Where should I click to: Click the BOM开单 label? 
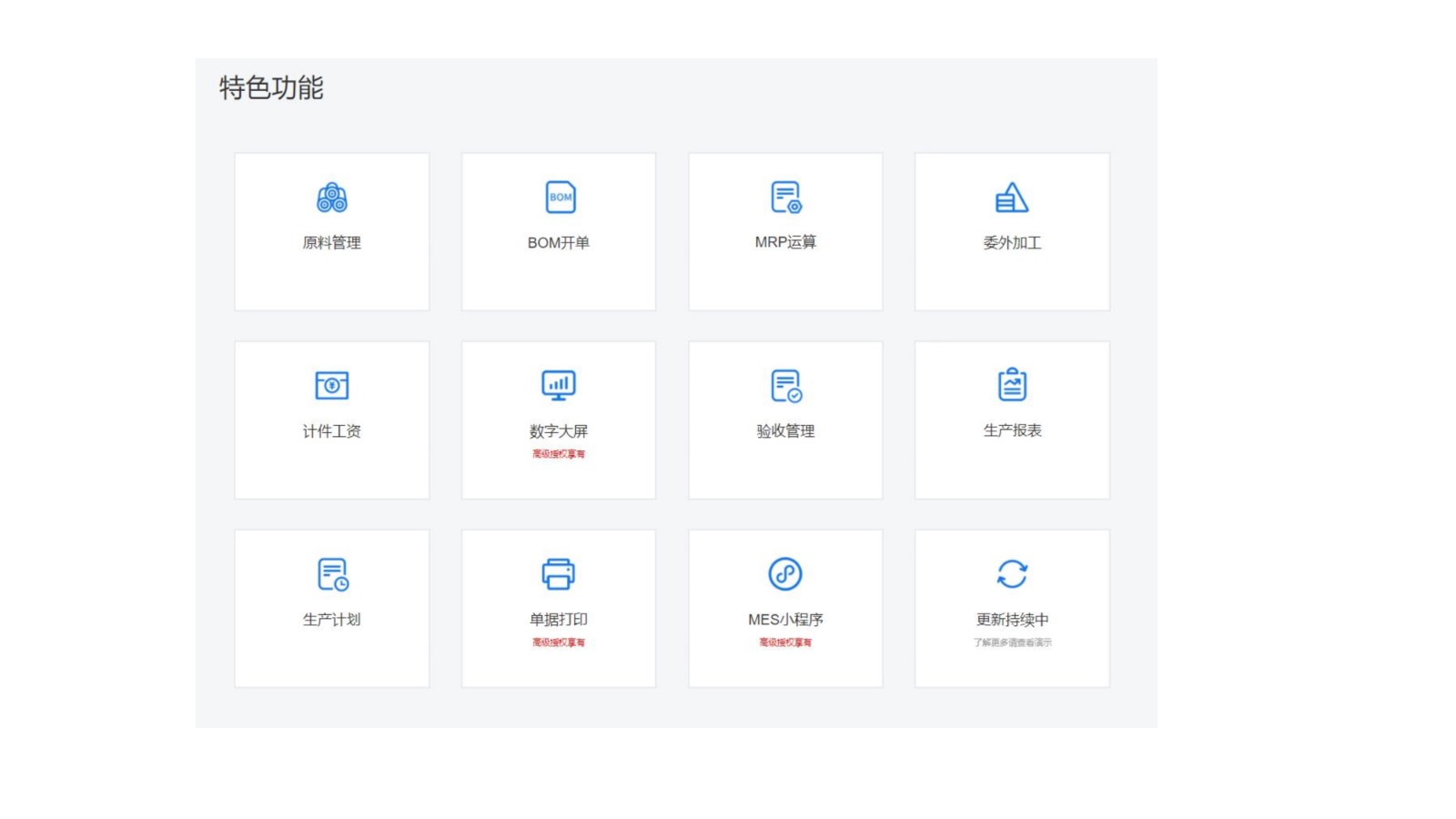click(559, 243)
